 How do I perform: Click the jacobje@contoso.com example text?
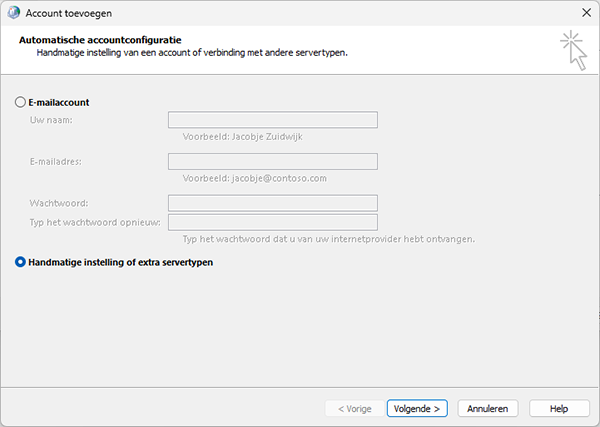(x=279, y=178)
